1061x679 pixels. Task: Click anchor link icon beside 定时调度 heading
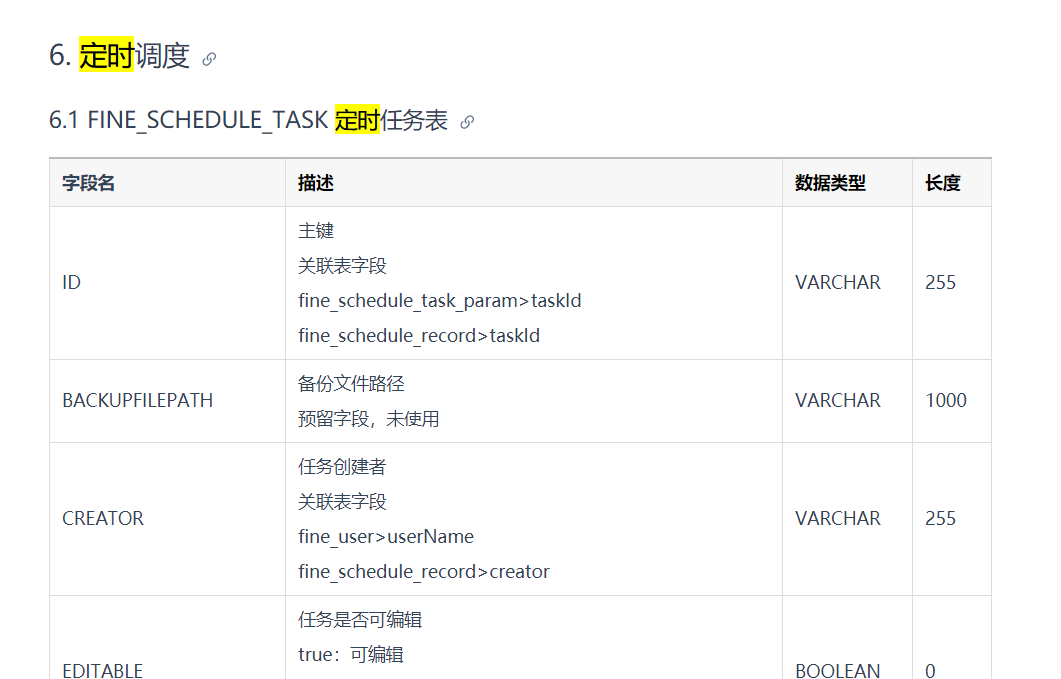click(209, 59)
